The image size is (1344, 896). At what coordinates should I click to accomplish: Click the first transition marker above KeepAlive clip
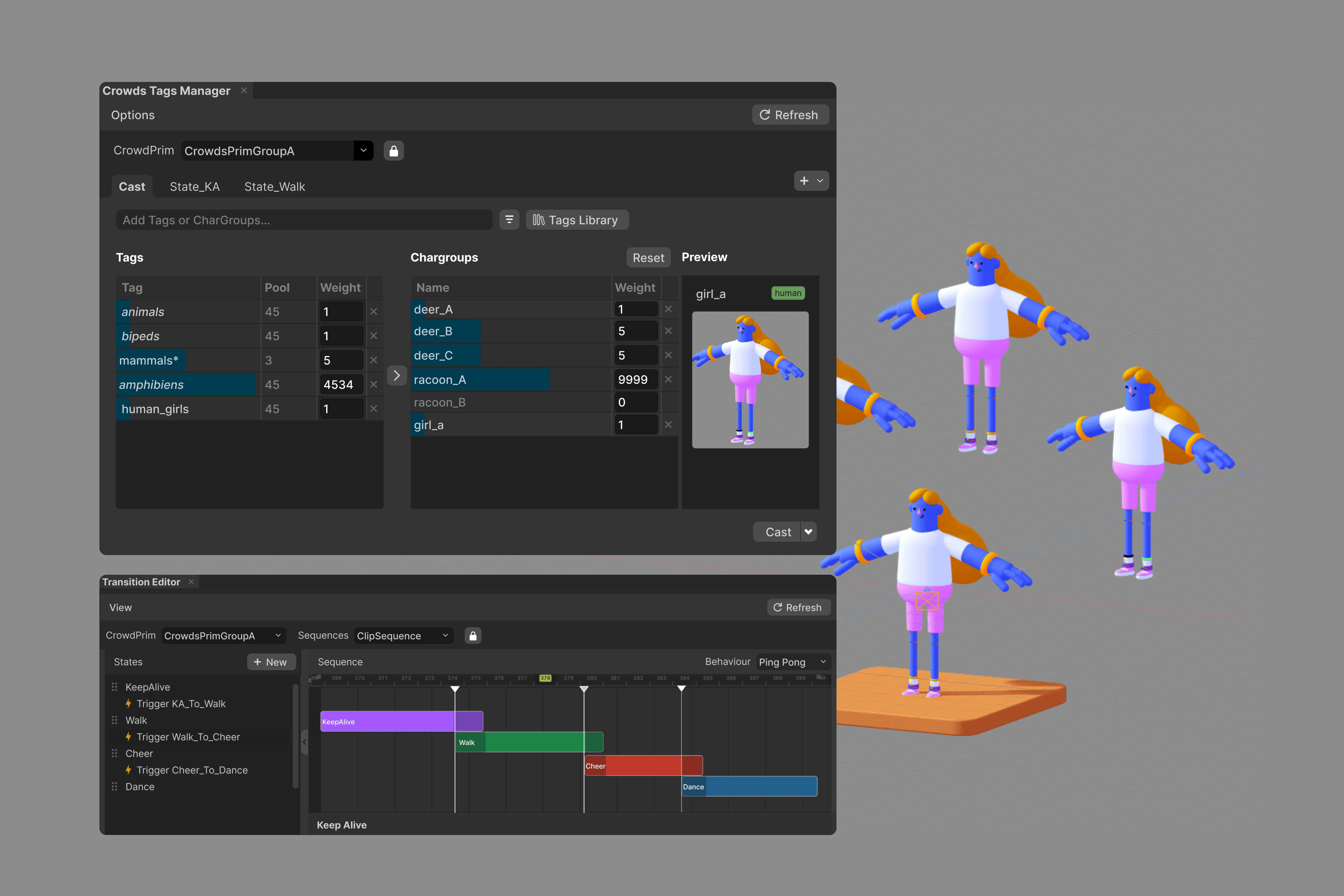(455, 689)
